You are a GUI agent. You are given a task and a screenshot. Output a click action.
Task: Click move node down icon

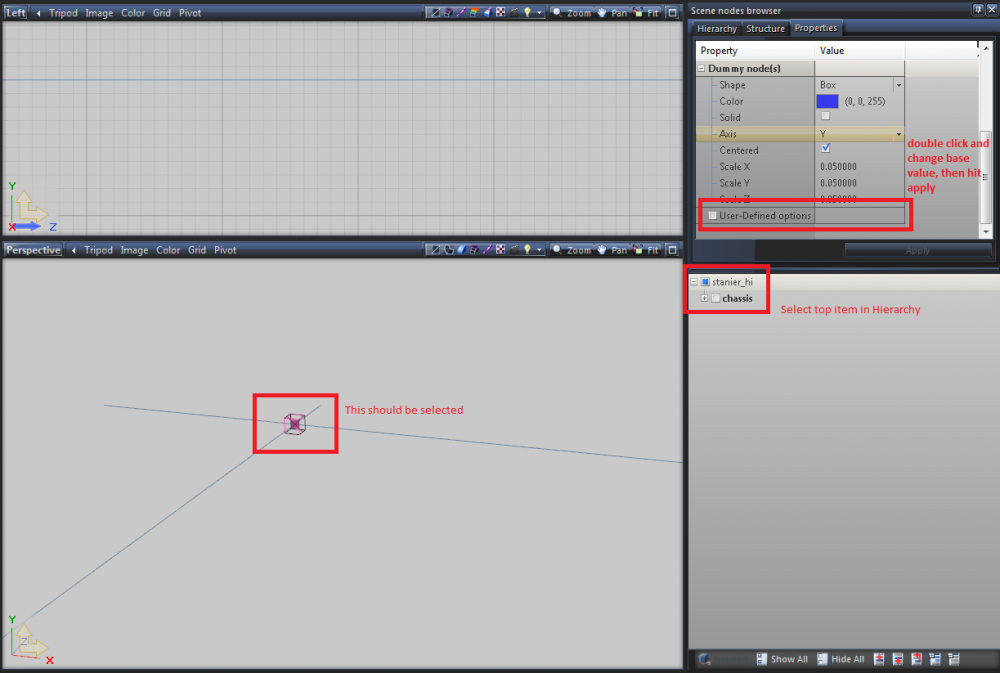point(898,659)
